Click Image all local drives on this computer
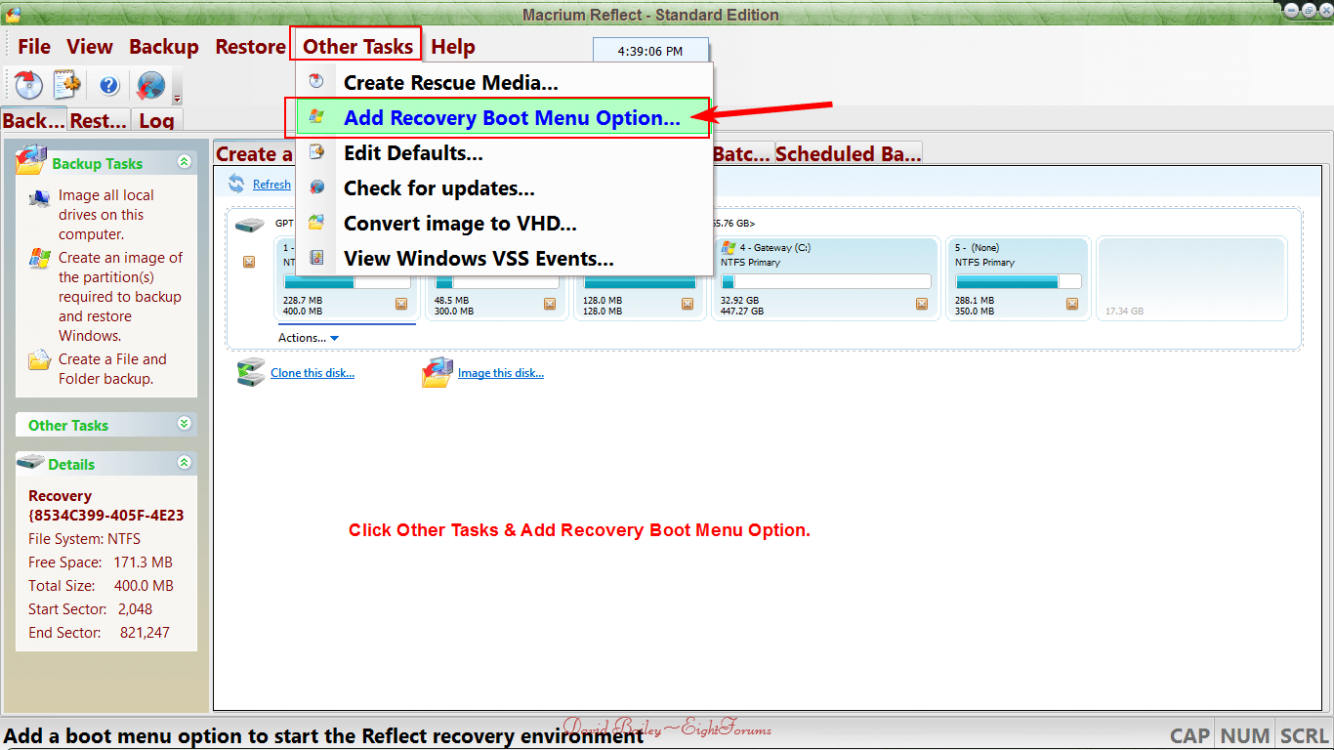This screenshot has height=750, width=1334. pyautogui.click(x=106, y=215)
